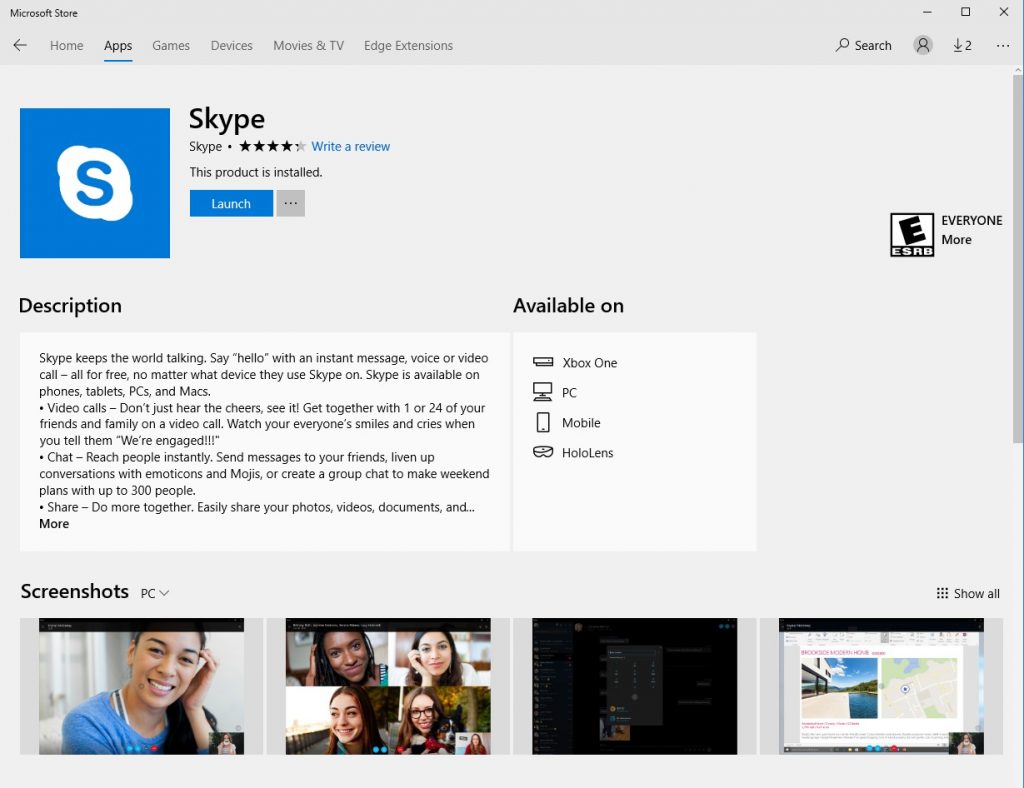Click the Show all grid icon

point(942,593)
